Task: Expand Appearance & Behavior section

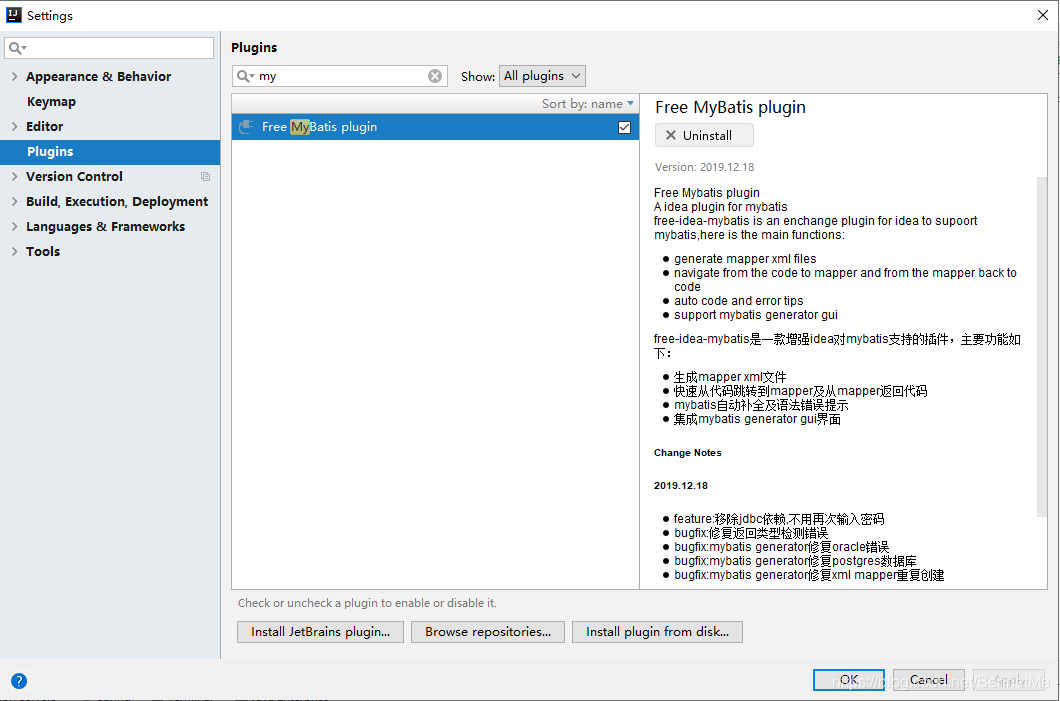Action: [14, 76]
